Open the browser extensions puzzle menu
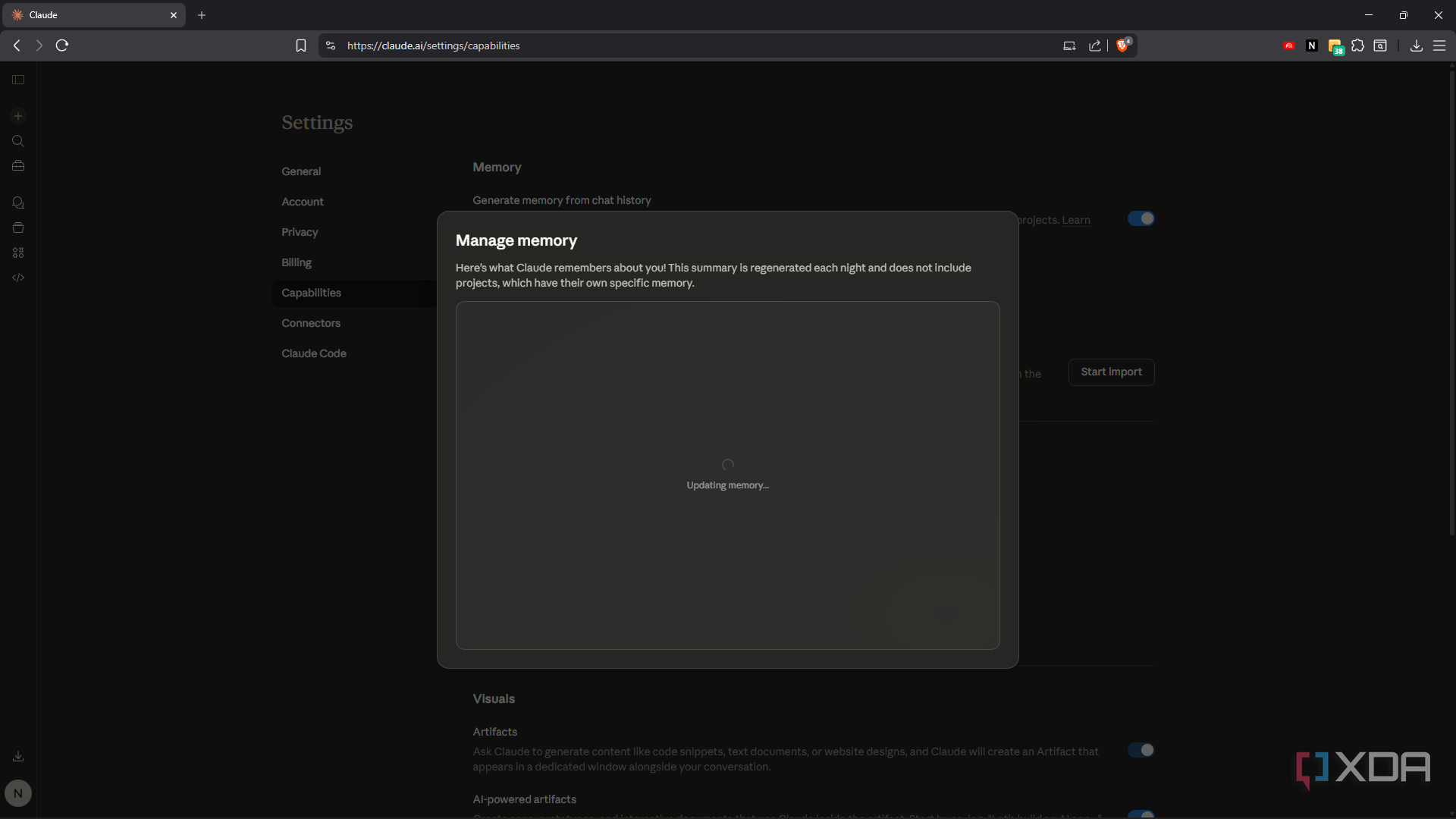This screenshot has width=1456, height=819. tap(1357, 45)
